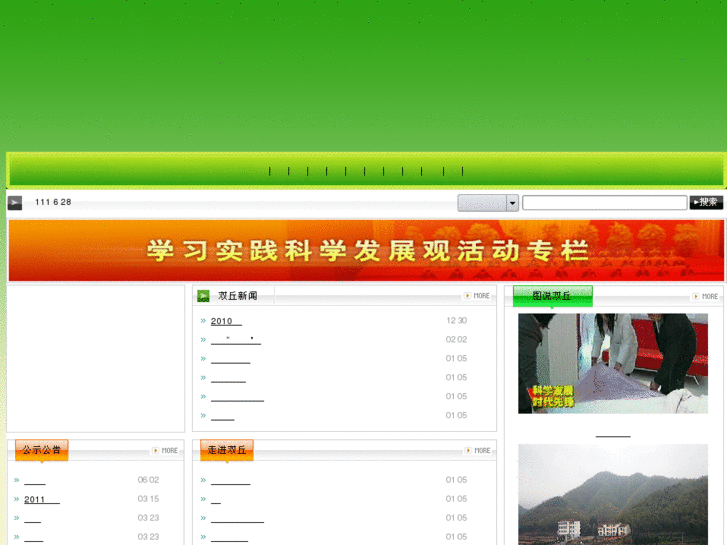View the mountain village photo thumbnail

613,494
